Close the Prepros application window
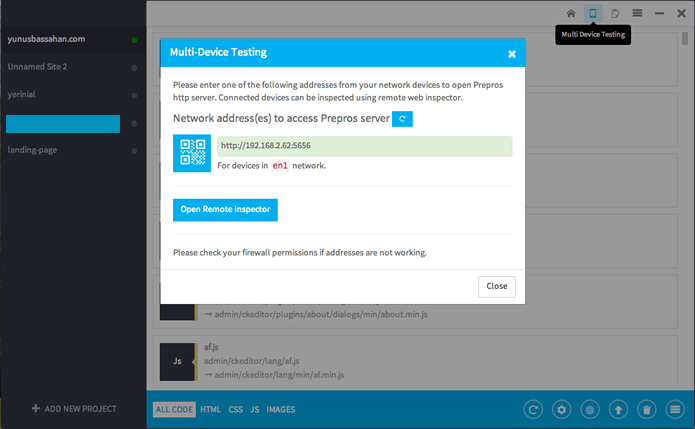The image size is (695, 429). [682, 13]
